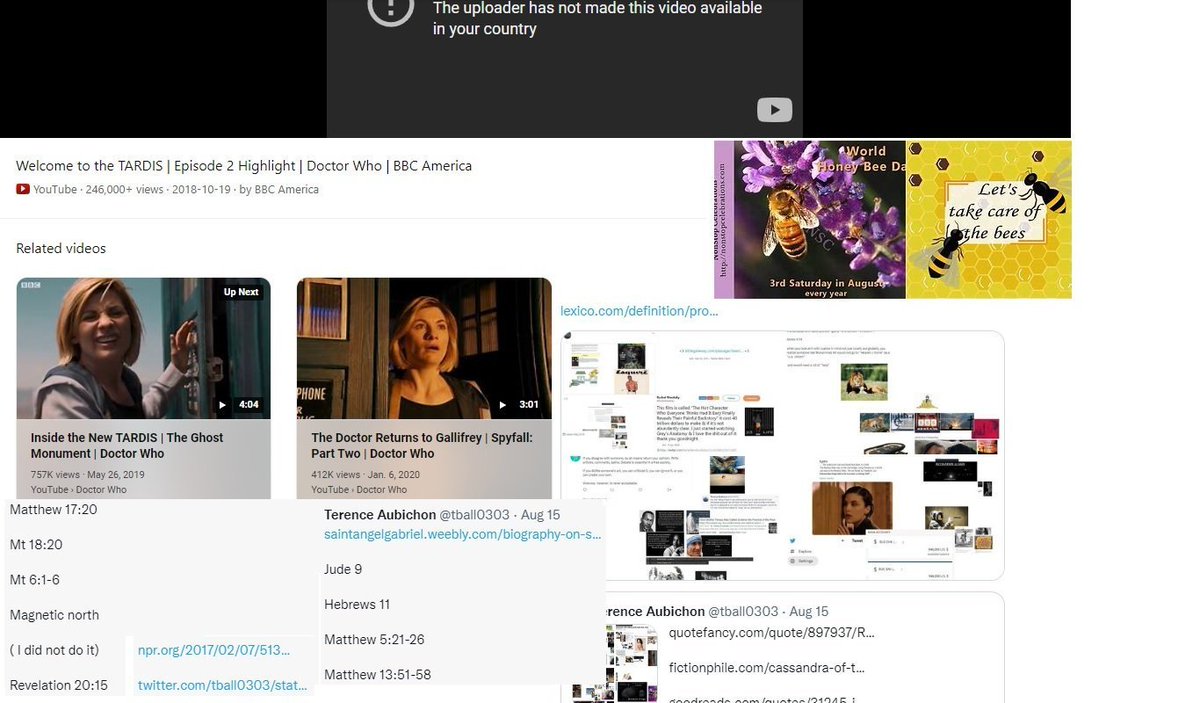Screen dimensions: 1200x703
Task: Click the Hebrews 11 text
Action: (x=357, y=604)
